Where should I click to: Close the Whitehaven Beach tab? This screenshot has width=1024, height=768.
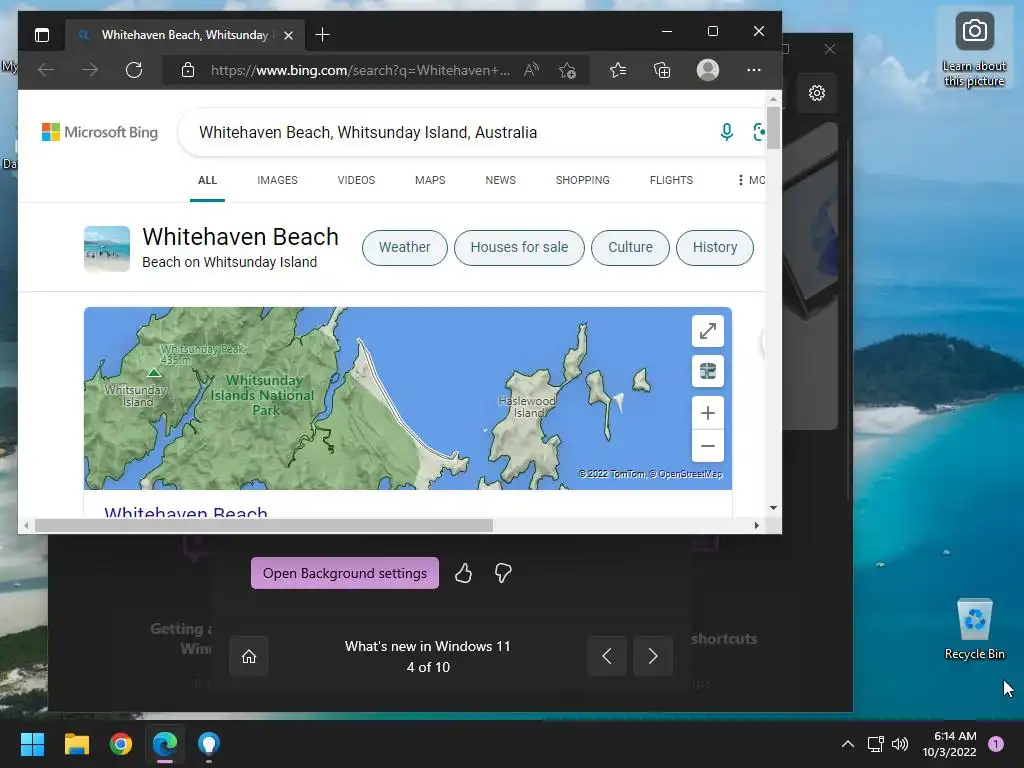coord(288,35)
